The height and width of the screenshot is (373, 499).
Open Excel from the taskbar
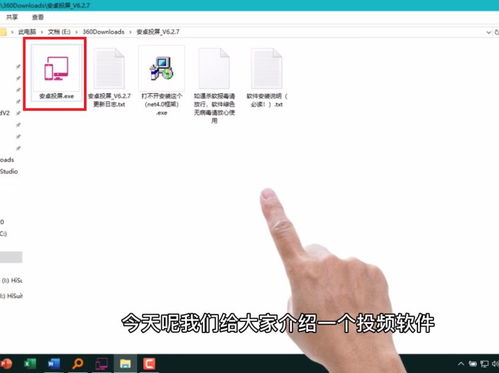coord(30,363)
